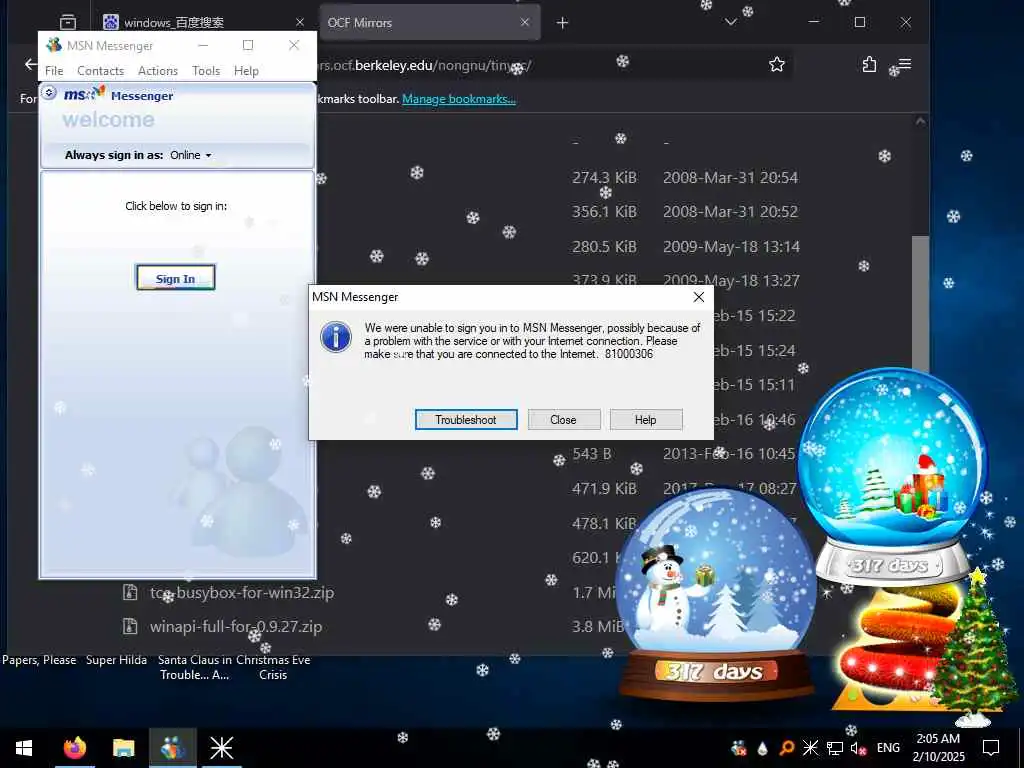This screenshot has height=768, width=1024.
Task: Close the OCF Mirrors tab
Action: pos(524,22)
